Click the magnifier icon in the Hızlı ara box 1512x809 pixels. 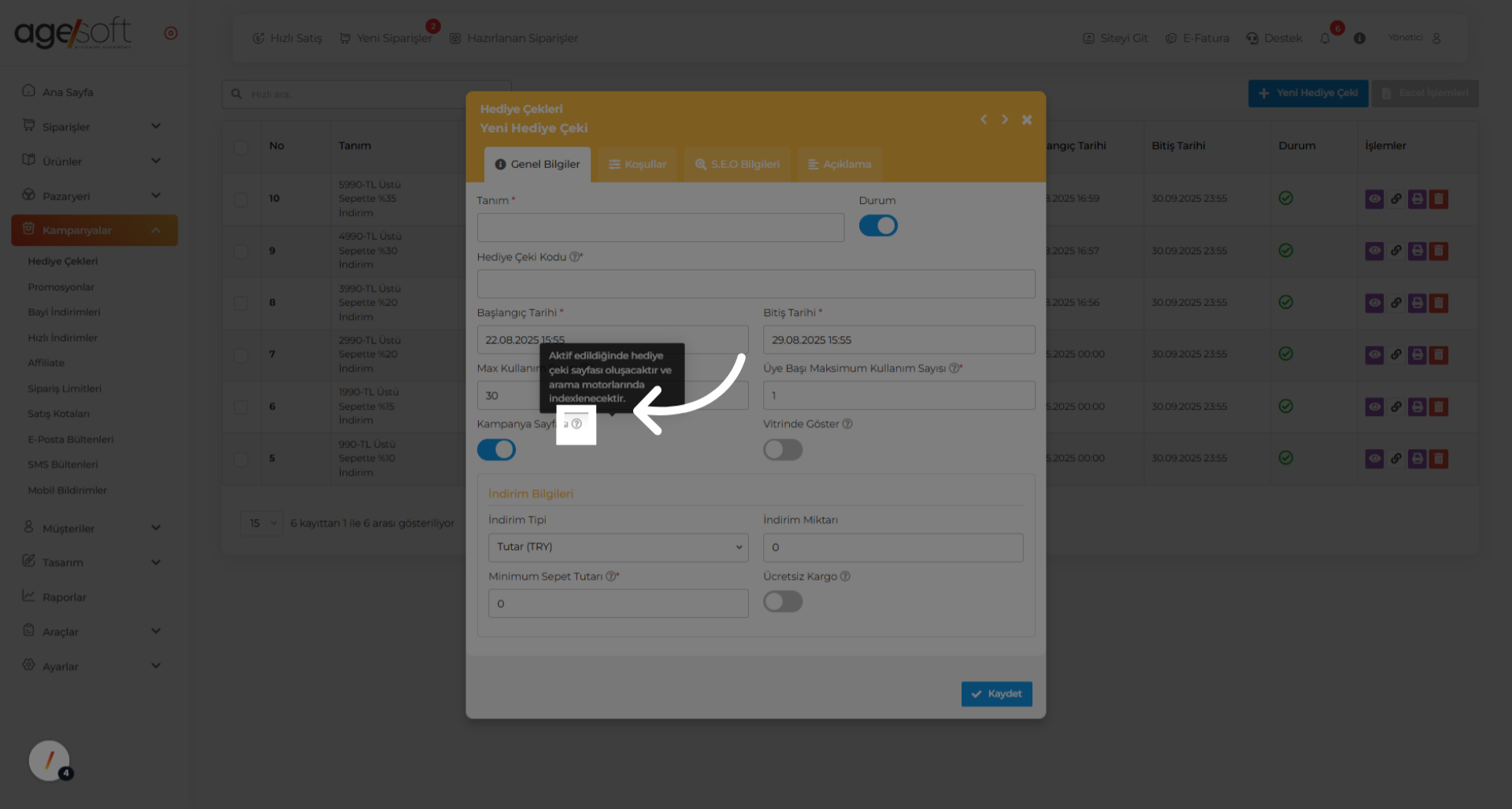click(236, 95)
